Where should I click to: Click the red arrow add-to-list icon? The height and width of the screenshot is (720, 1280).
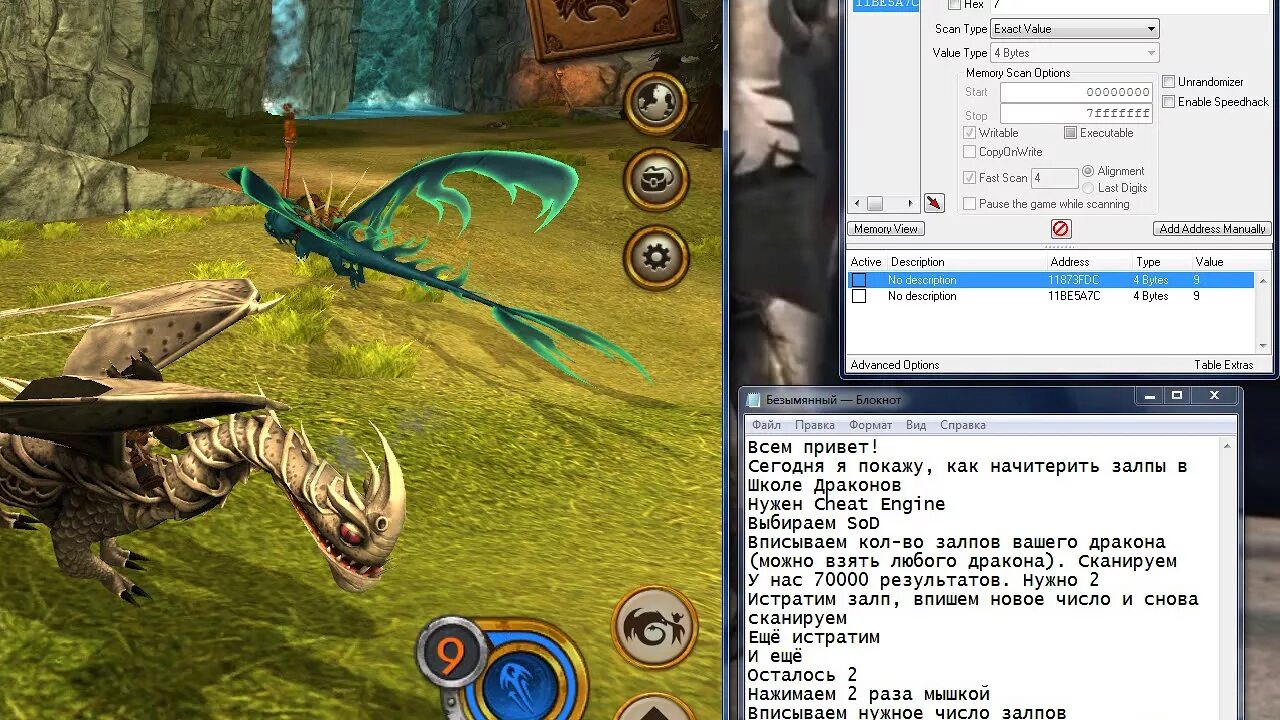934,203
